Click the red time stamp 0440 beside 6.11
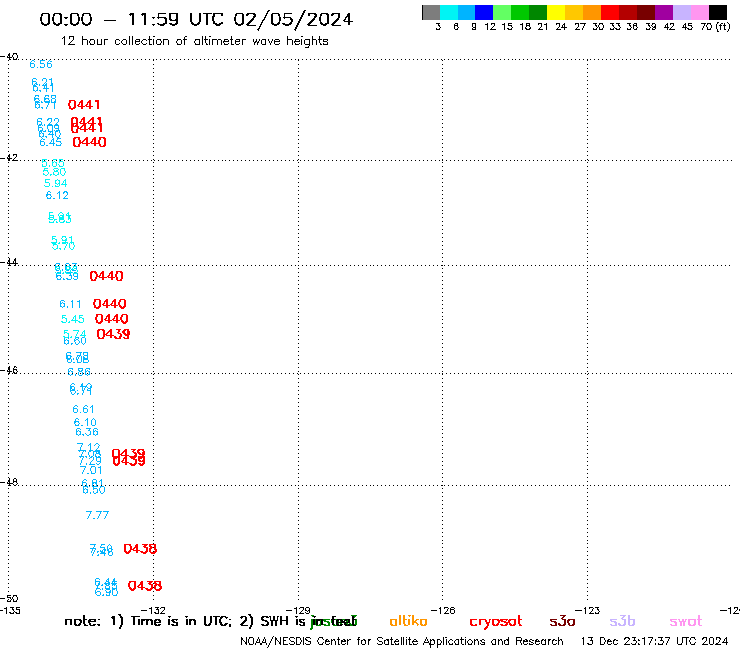This screenshot has height=650, width=740. (109, 304)
